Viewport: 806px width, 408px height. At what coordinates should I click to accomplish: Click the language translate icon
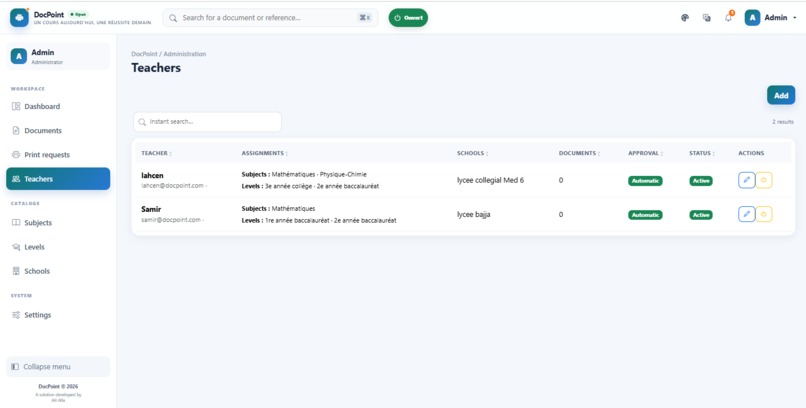707,17
